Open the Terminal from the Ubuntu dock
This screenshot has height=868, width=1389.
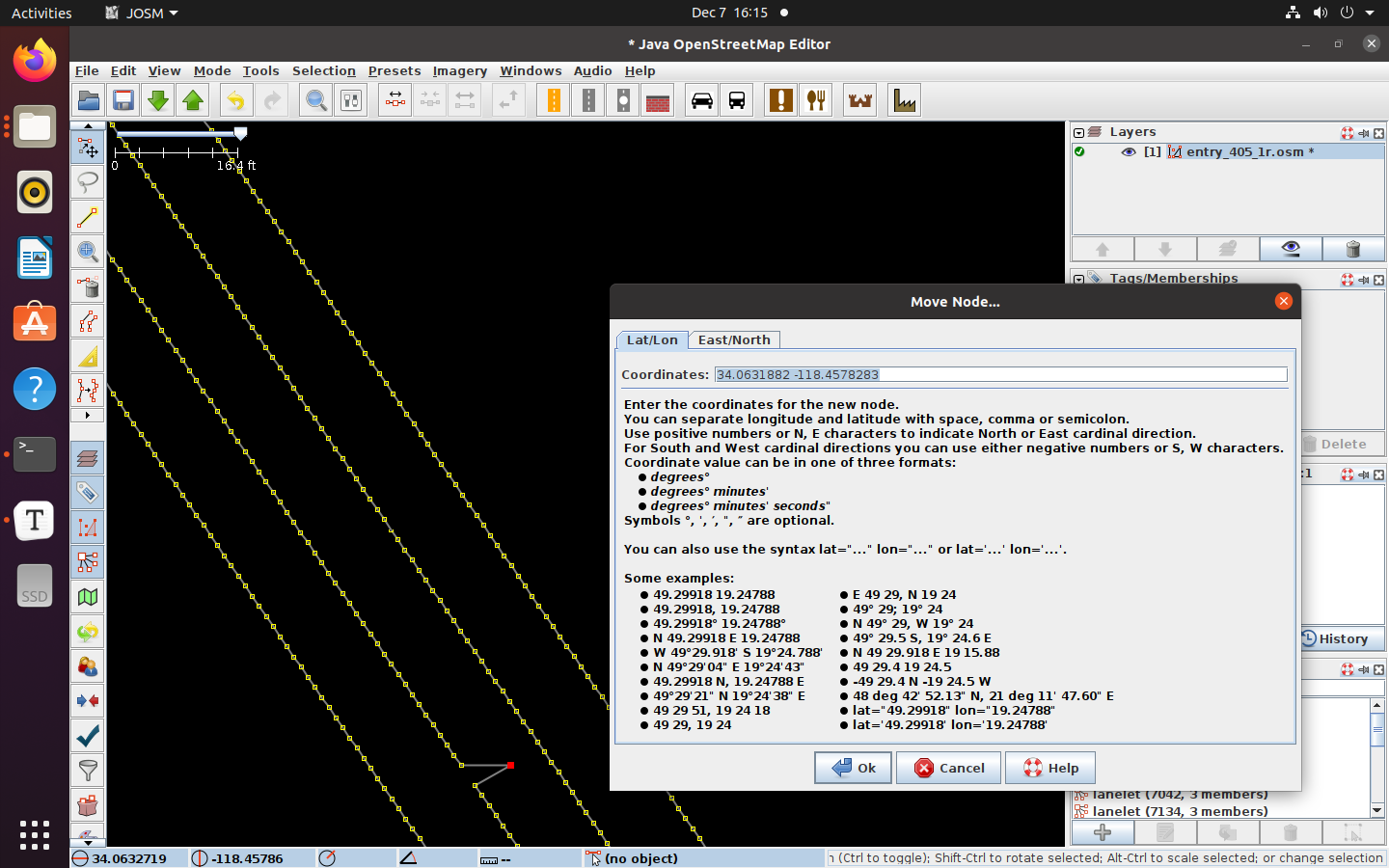click(x=35, y=454)
